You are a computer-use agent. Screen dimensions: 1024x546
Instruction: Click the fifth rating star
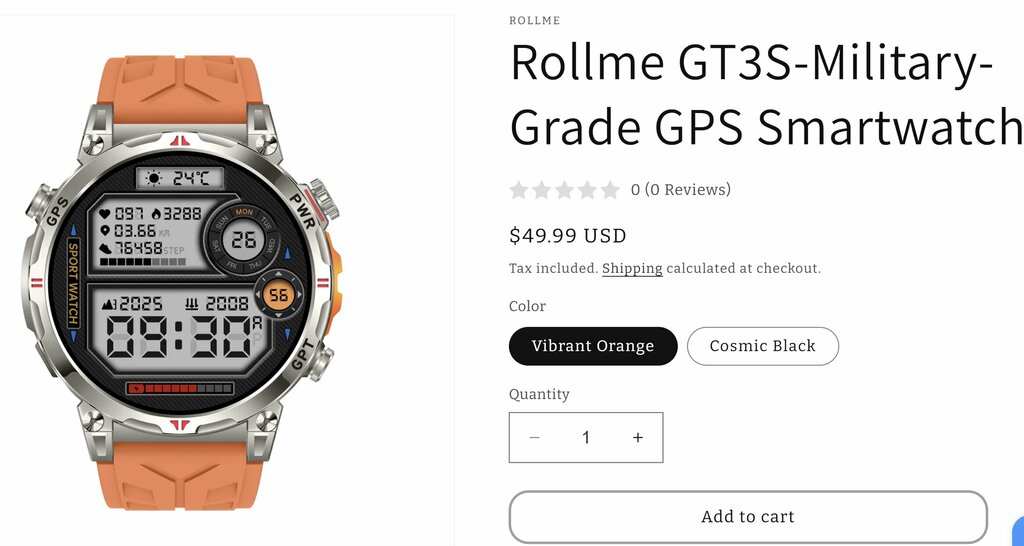tap(611, 190)
